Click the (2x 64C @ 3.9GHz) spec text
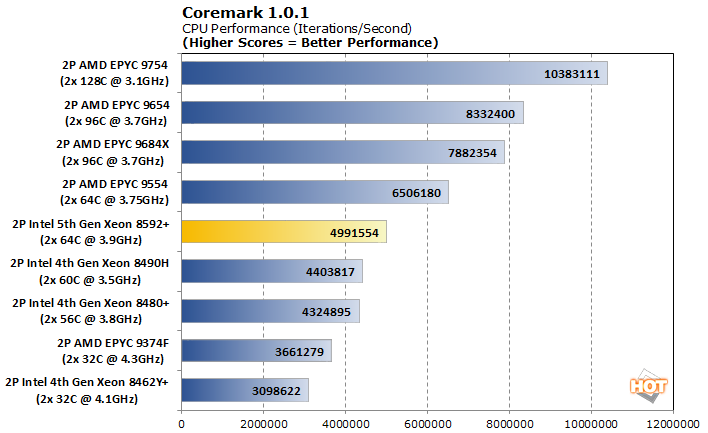 tap(91, 240)
